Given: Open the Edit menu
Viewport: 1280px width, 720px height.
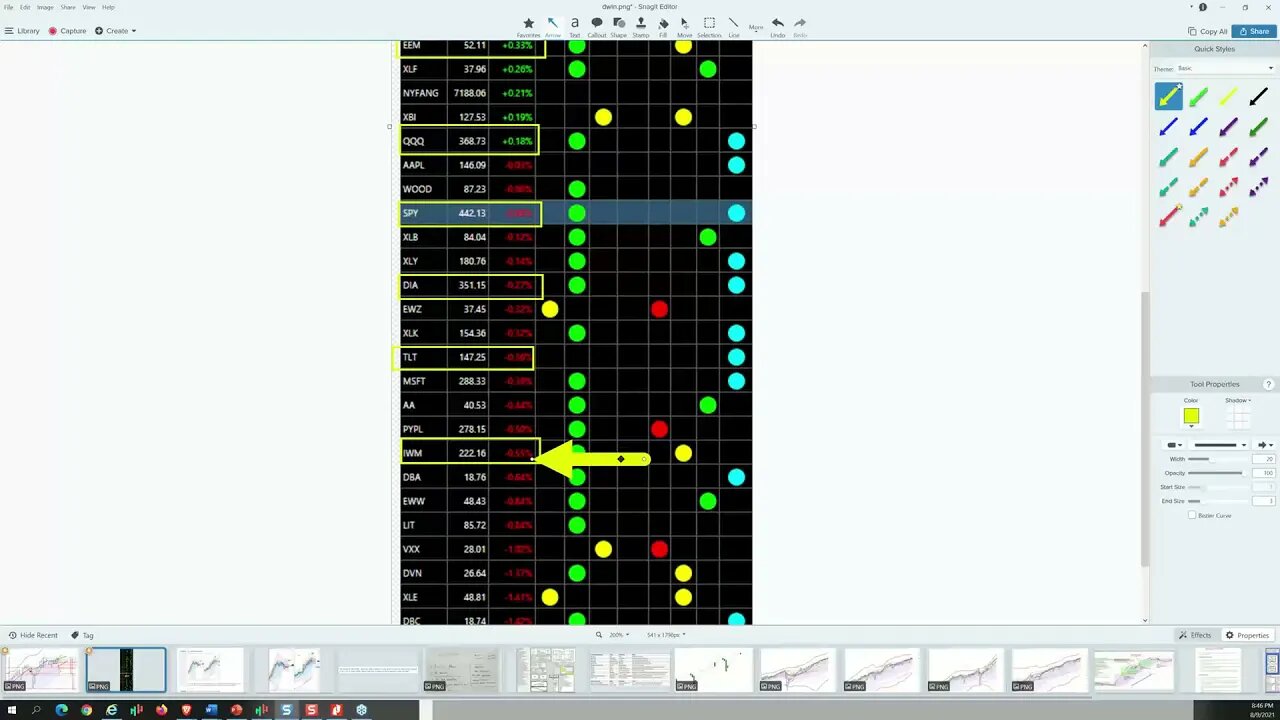Looking at the screenshot, I should tap(25, 7).
